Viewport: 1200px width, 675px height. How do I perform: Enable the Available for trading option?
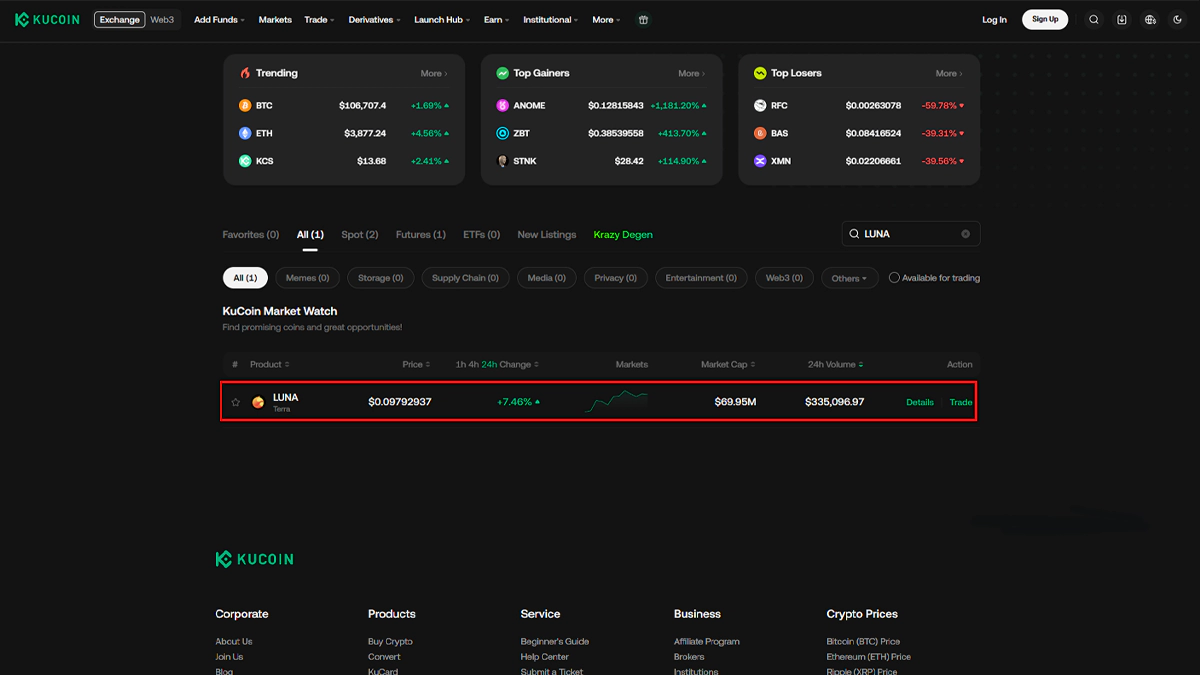click(x=894, y=278)
